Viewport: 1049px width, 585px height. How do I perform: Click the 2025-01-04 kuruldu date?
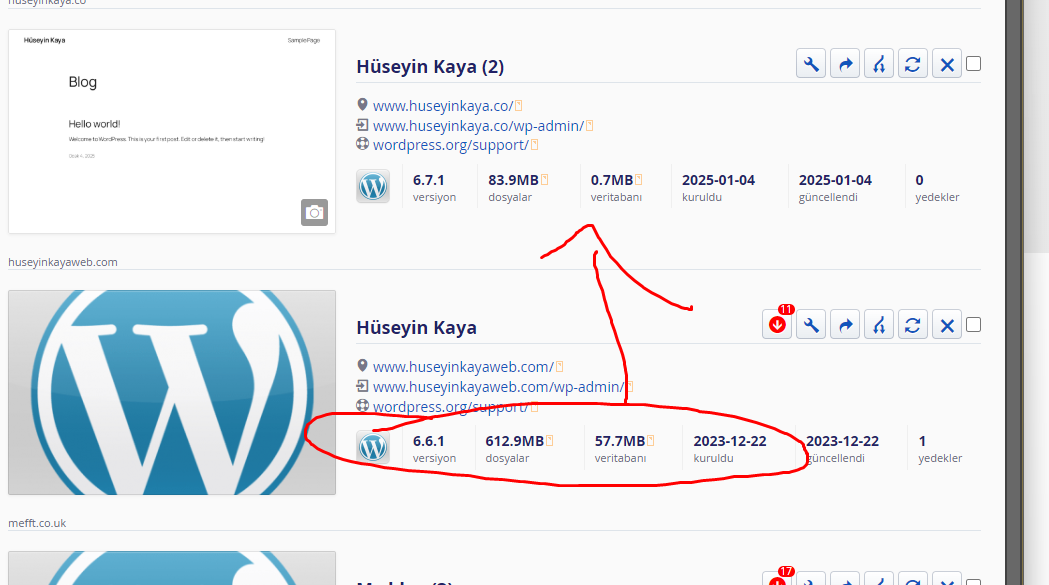tap(719, 180)
